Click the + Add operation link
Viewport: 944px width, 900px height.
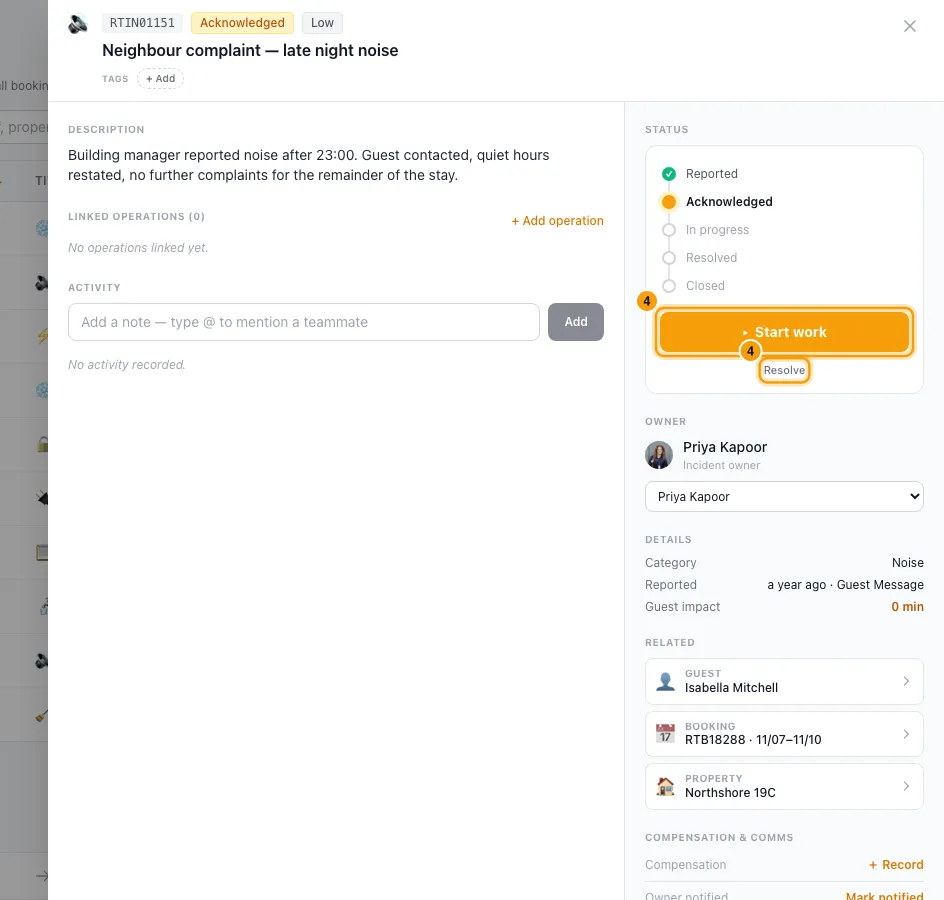click(557, 221)
